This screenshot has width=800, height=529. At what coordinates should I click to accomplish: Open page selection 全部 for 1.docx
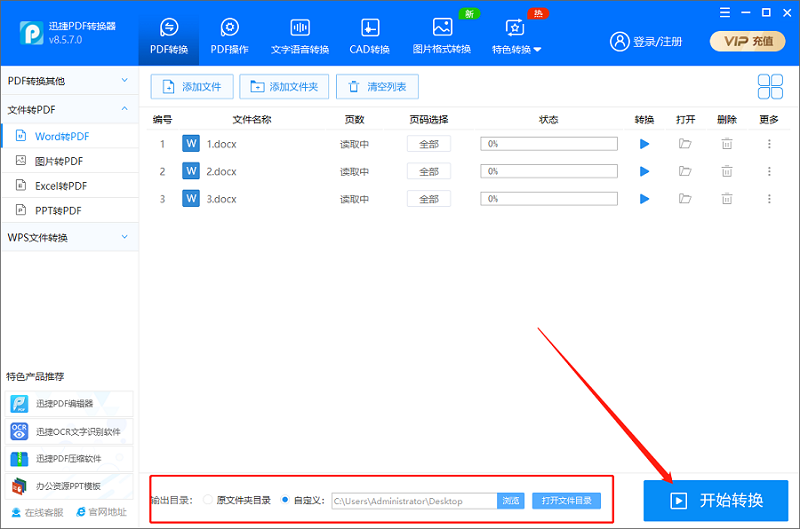(x=429, y=144)
